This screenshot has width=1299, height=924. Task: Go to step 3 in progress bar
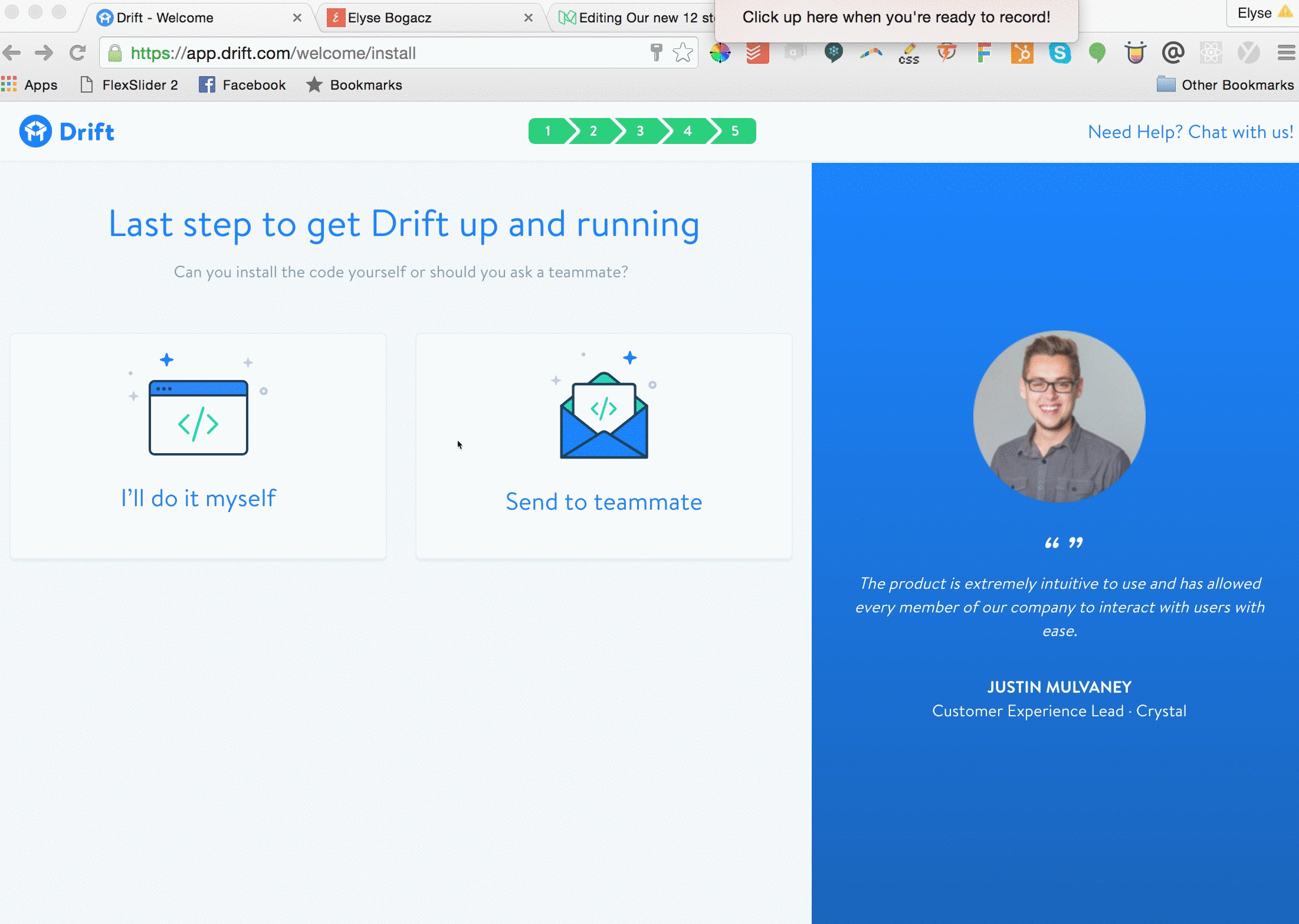click(640, 131)
